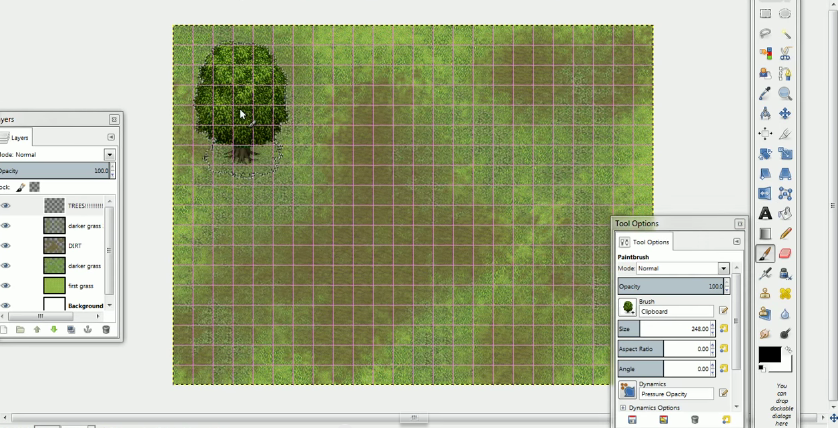Anchor the floating layer
838x428 pixels.
(88, 330)
